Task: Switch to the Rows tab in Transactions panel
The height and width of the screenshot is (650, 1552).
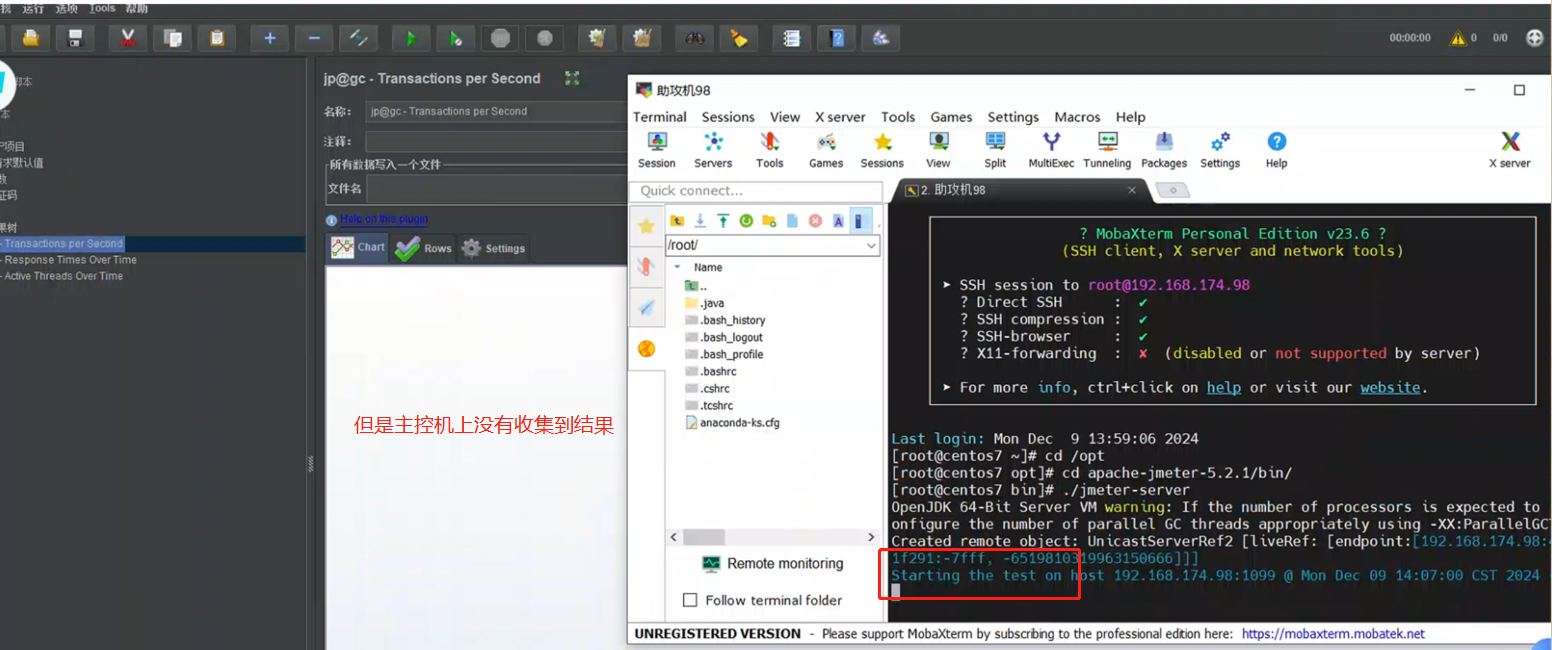Action: [422, 247]
